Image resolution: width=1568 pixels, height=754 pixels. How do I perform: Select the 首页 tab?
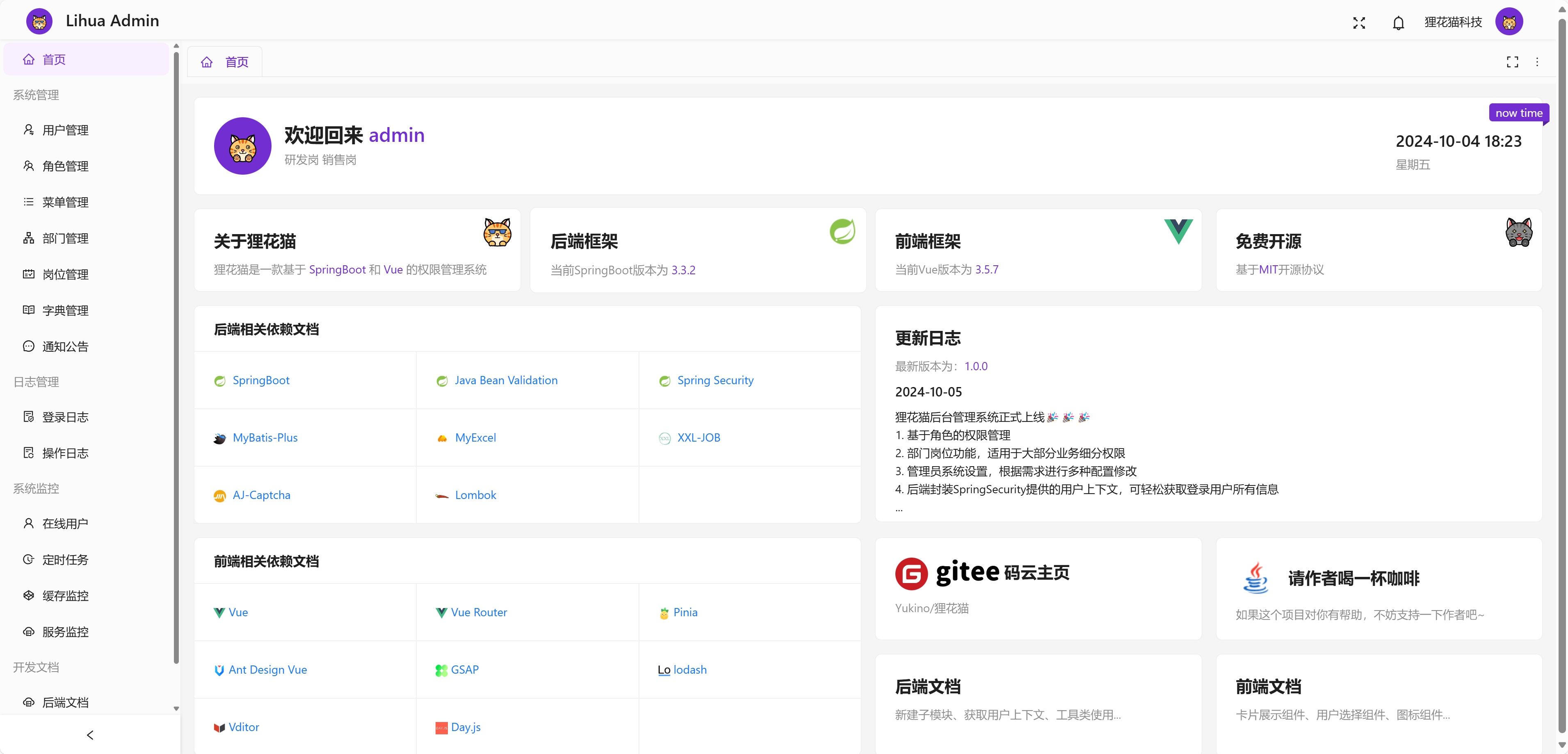[x=225, y=62]
